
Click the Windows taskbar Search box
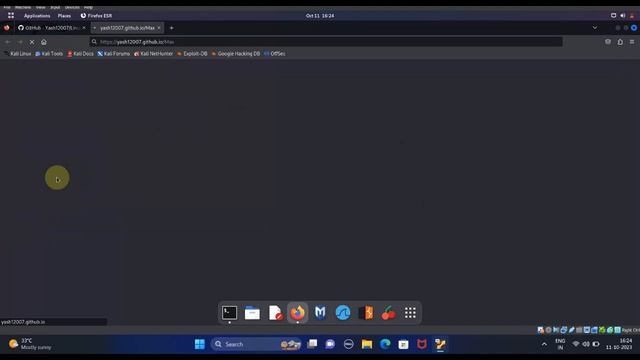256,344
